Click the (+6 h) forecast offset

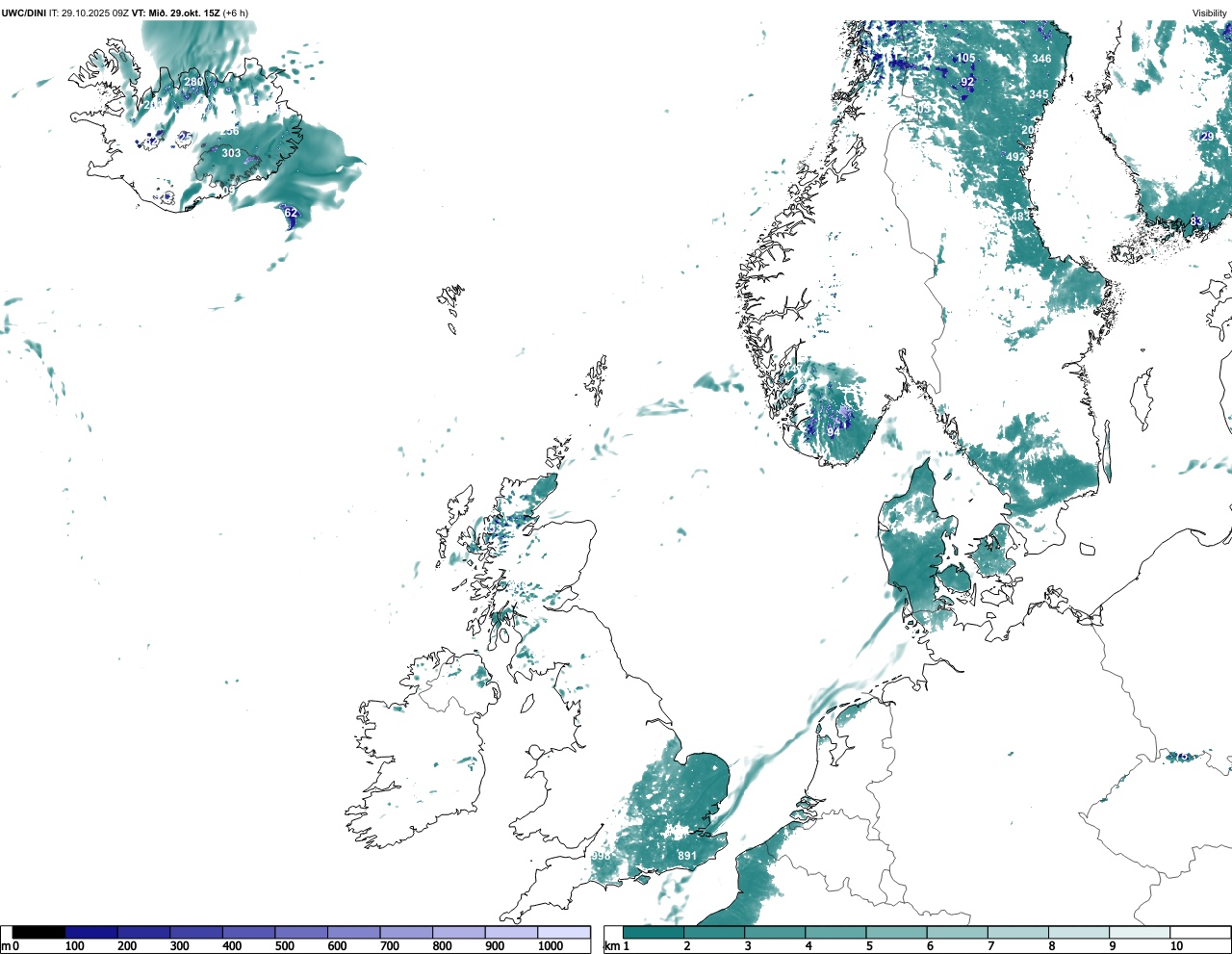tap(236, 13)
